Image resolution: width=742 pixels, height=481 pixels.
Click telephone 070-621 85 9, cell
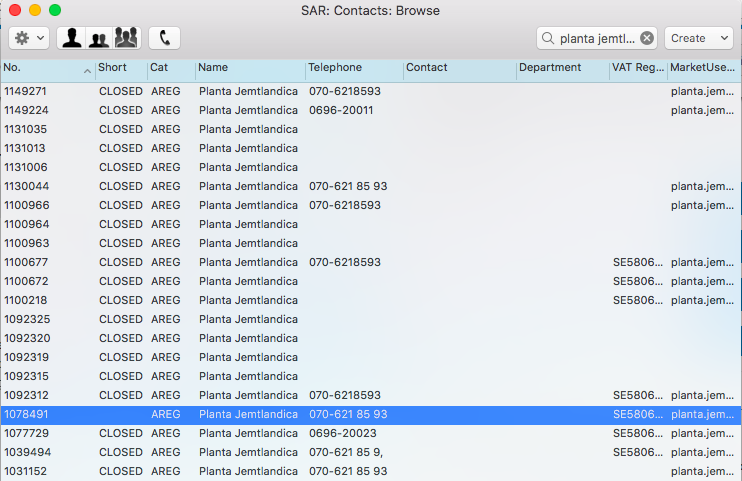pyautogui.click(x=346, y=452)
